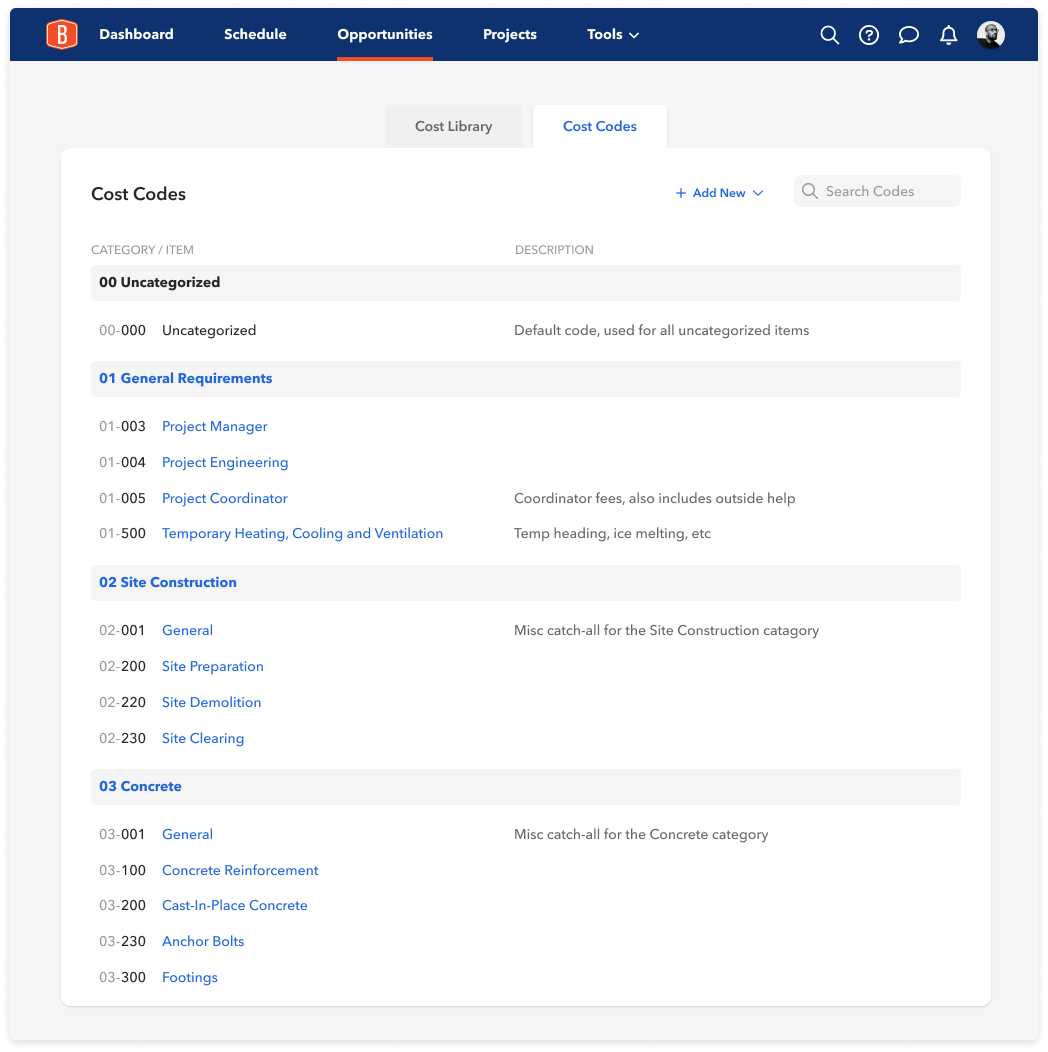Image resolution: width=1048 pixels, height=1052 pixels.
Task: Open the Cast-In-Place Concrete code
Action: tap(234, 905)
